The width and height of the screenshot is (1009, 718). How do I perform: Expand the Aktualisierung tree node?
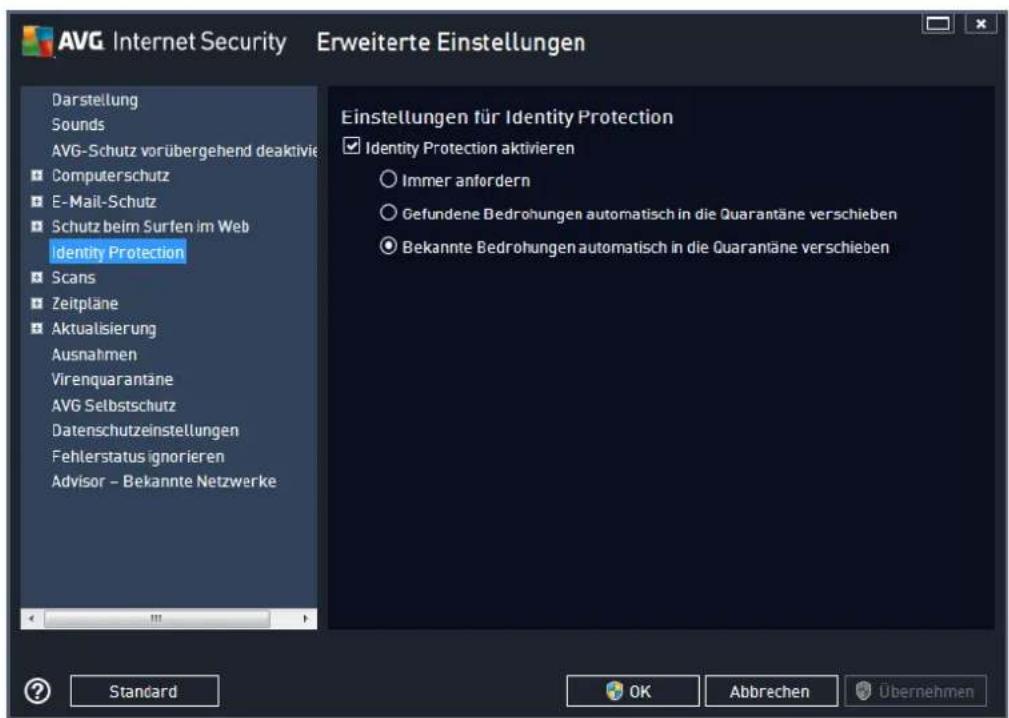37,328
